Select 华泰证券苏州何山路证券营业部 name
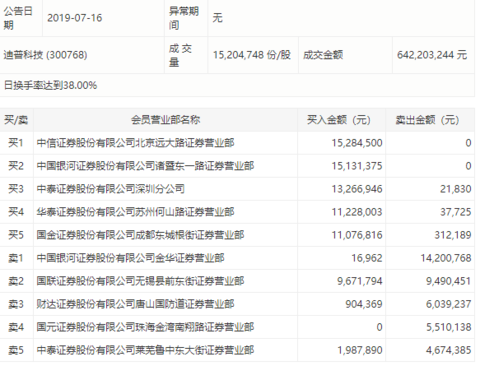 click(x=135, y=212)
